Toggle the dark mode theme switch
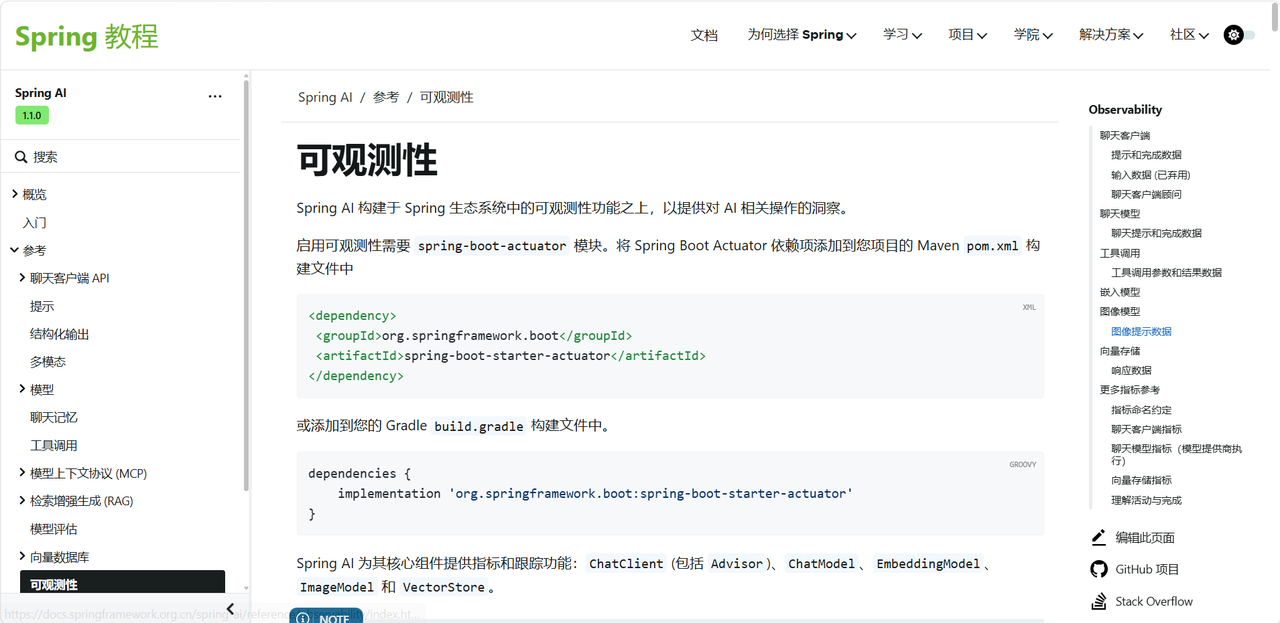 coord(1239,35)
